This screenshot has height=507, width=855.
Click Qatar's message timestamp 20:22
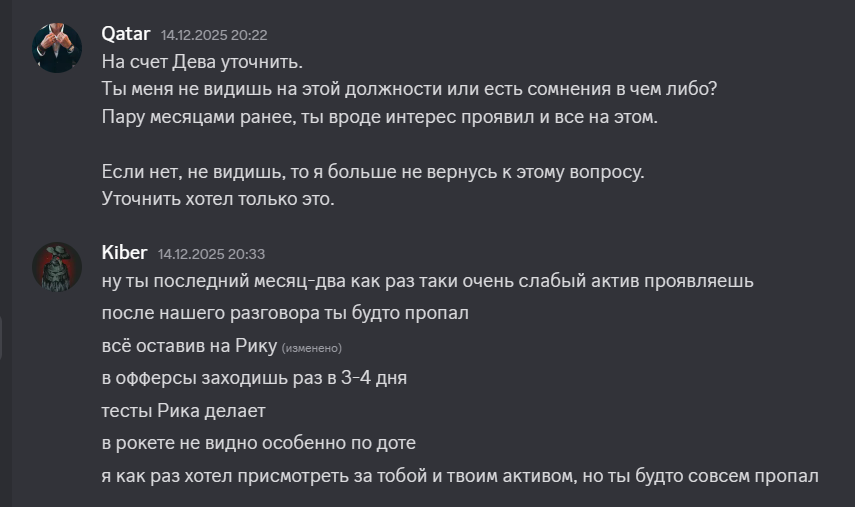214,35
